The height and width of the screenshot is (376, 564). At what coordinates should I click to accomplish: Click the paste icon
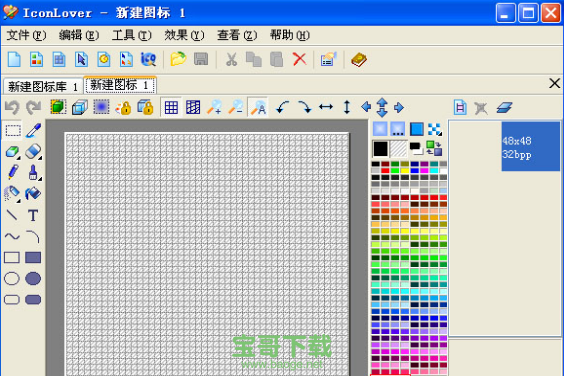tap(276, 59)
